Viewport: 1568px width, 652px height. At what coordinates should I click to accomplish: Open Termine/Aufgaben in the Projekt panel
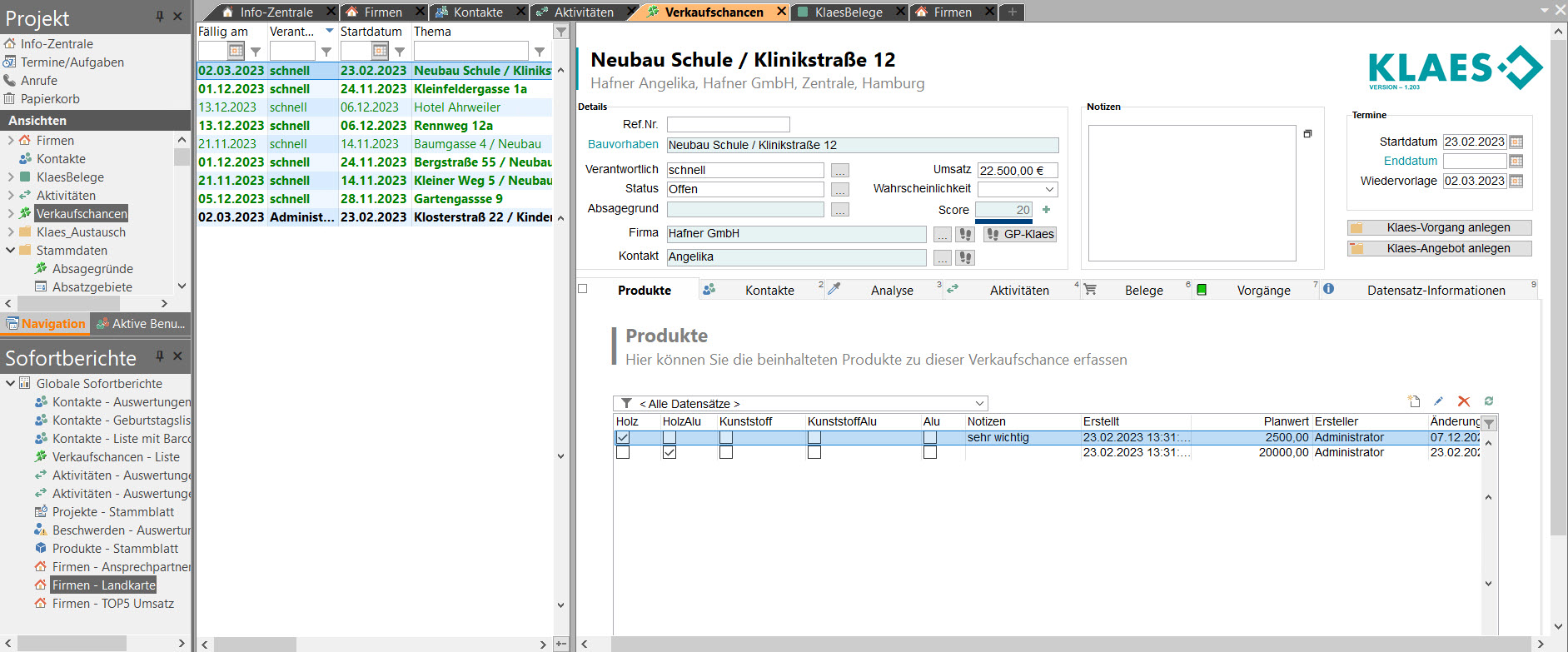(72, 62)
